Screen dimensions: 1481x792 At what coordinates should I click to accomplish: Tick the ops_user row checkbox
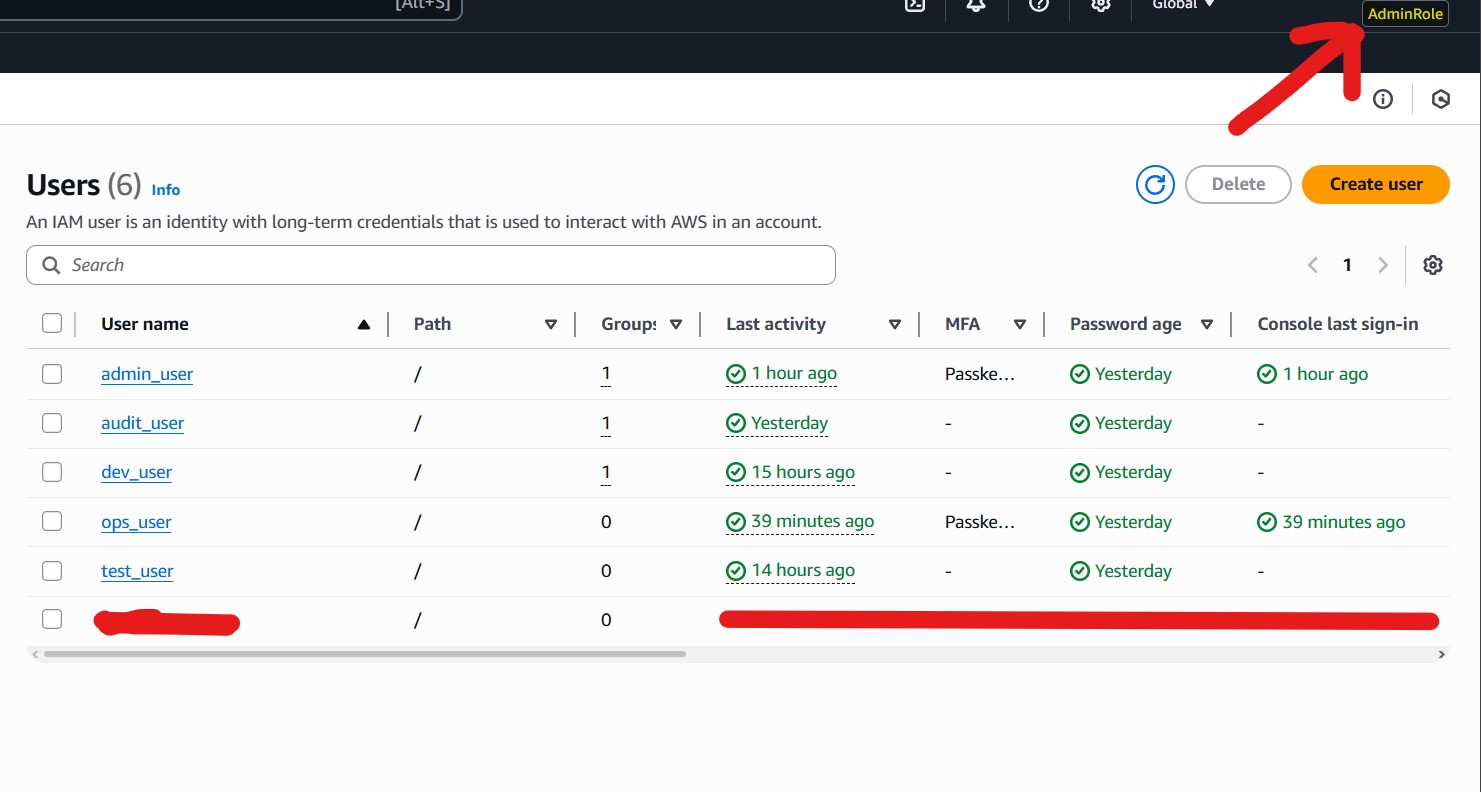click(x=52, y=521)
